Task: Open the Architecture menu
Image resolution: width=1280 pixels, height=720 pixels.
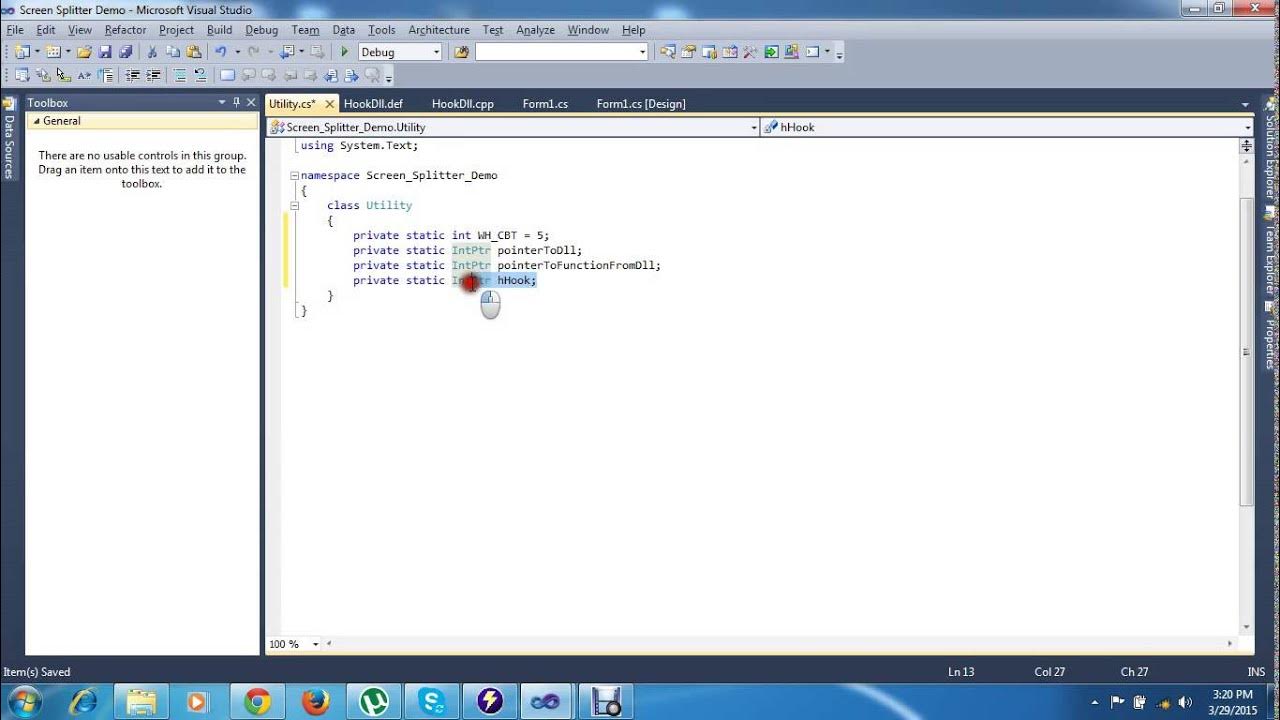Action: (x=438, y=30)
